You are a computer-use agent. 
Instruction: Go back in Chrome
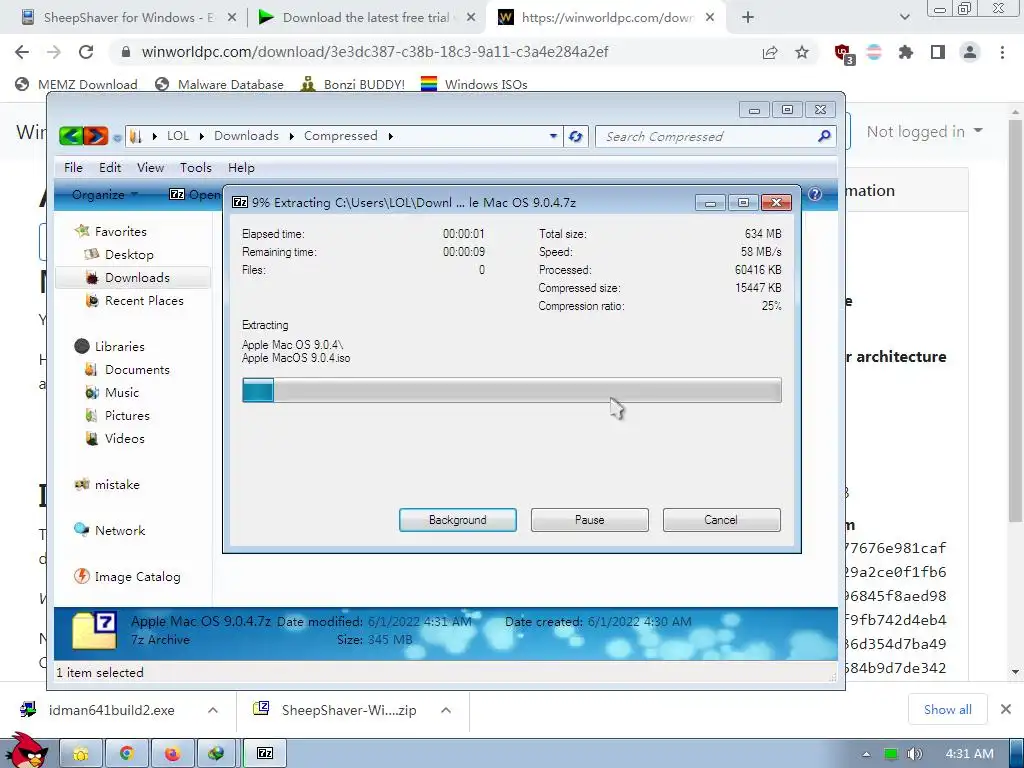(x=22, y=52)
